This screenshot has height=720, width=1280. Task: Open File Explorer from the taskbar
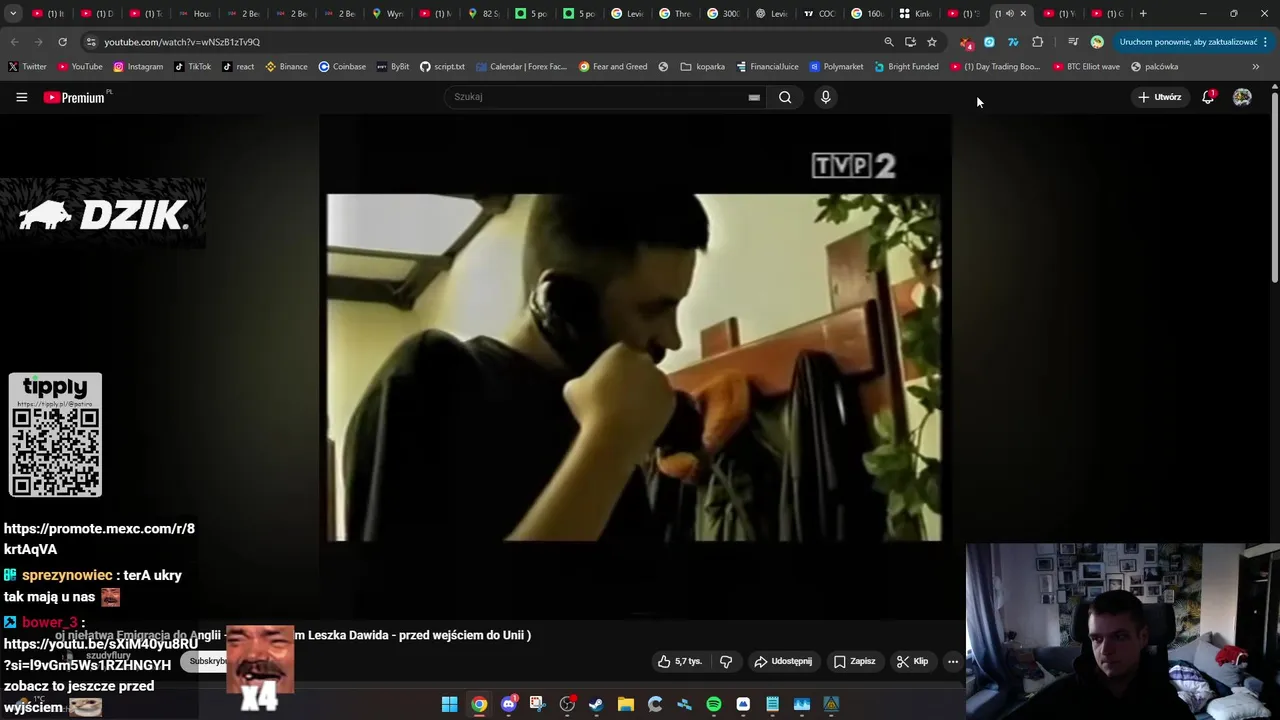(626, 704)
